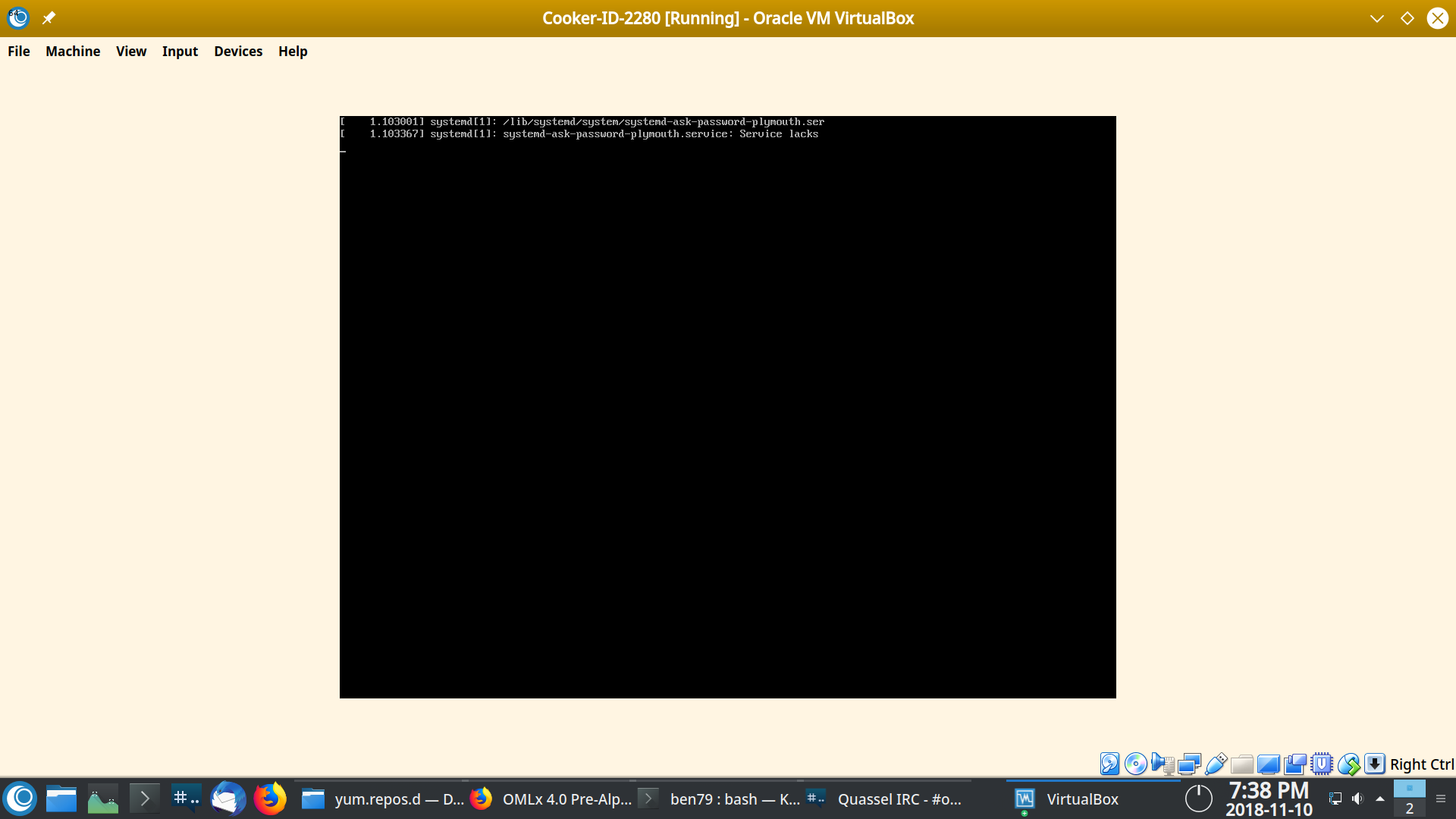The height and width of the screenshot is (819, 1456).
Task: Open the display settings status icon
Action: pos(1269,764)
